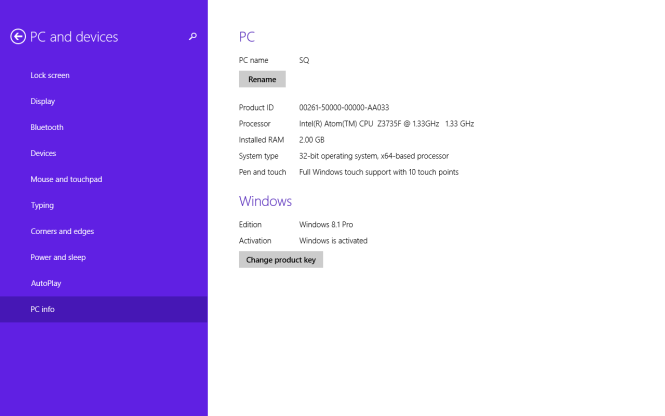The image size is (665, 416).
Task: Click the Installed RAM label
Action: pos(261,140)
